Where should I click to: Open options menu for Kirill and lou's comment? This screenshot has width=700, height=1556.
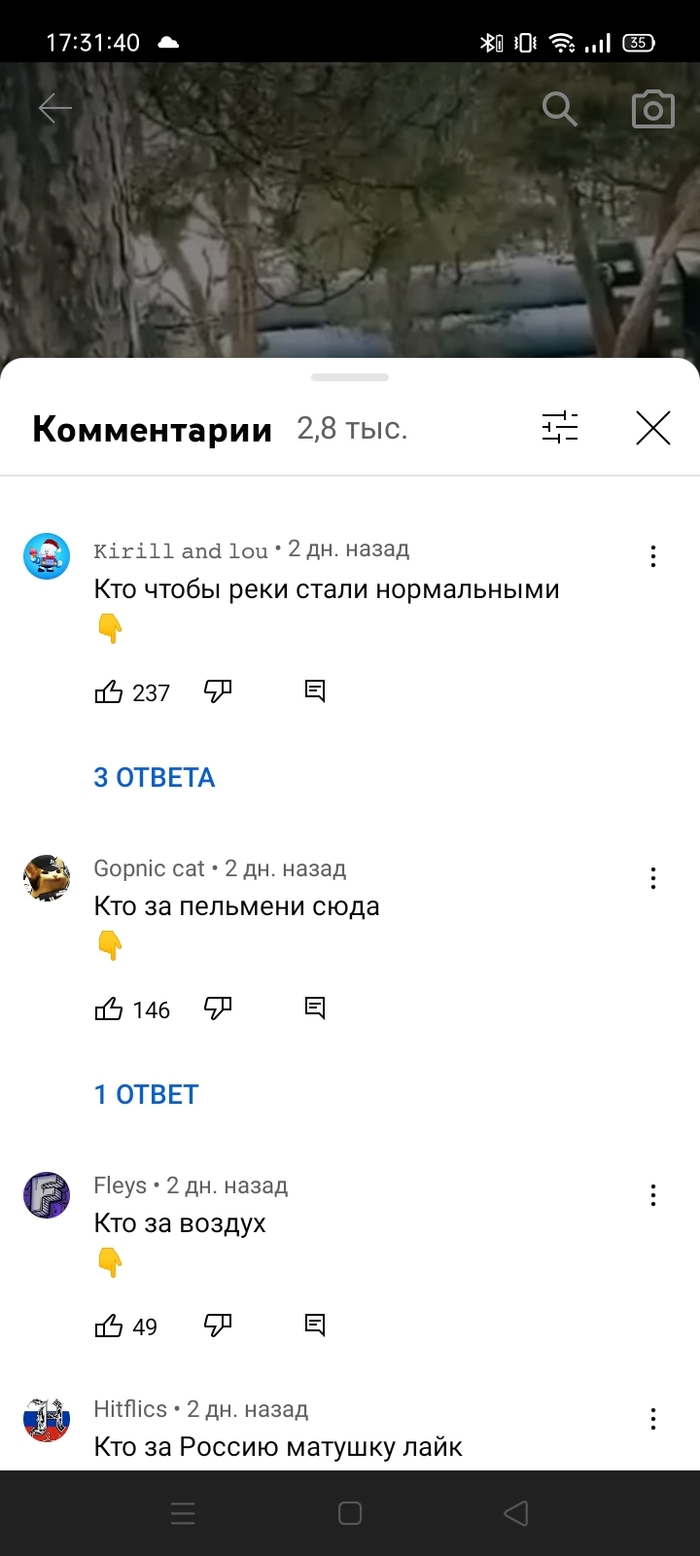coord(653,557)
